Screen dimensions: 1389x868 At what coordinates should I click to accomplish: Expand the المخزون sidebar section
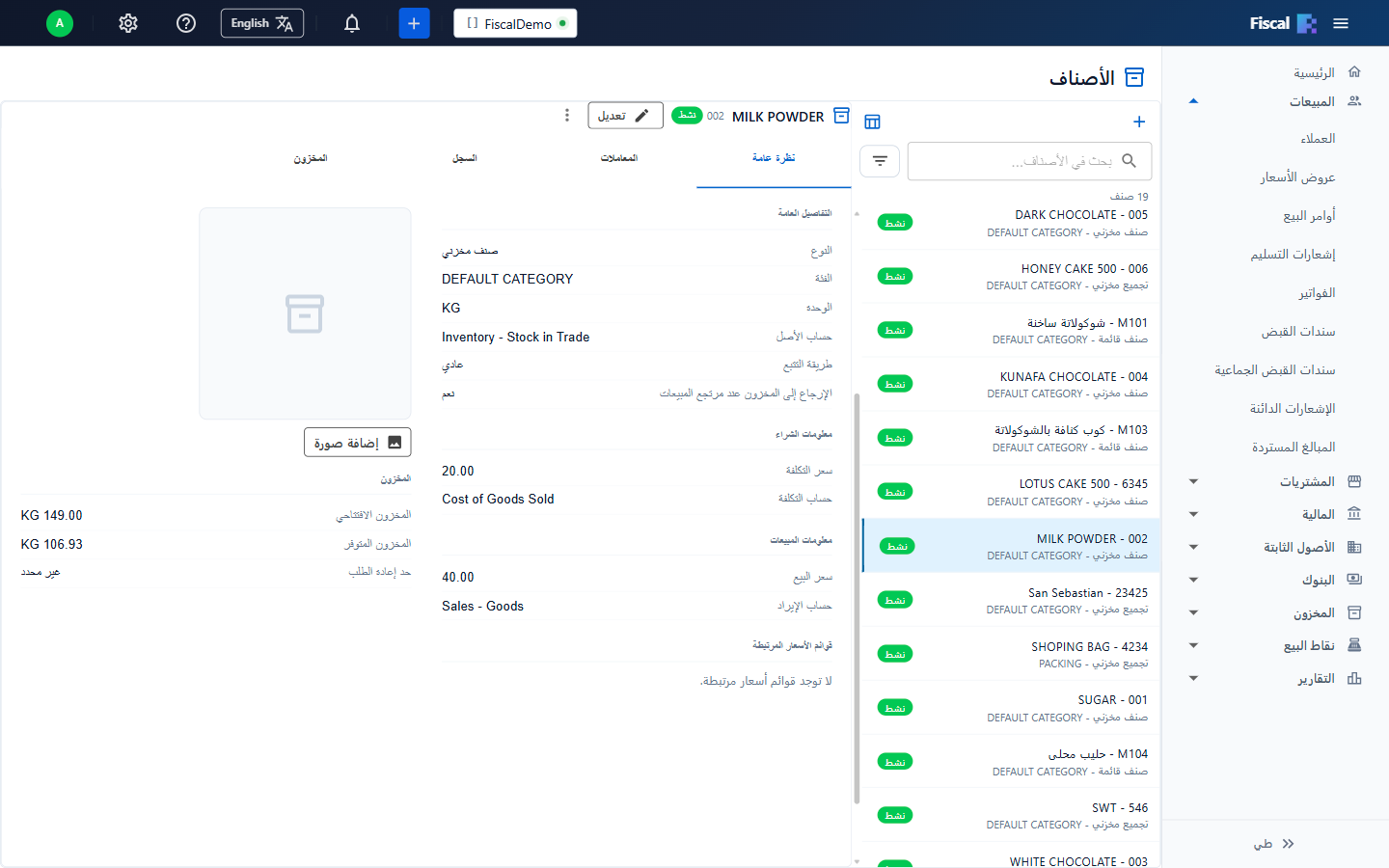pos(1193,612)
